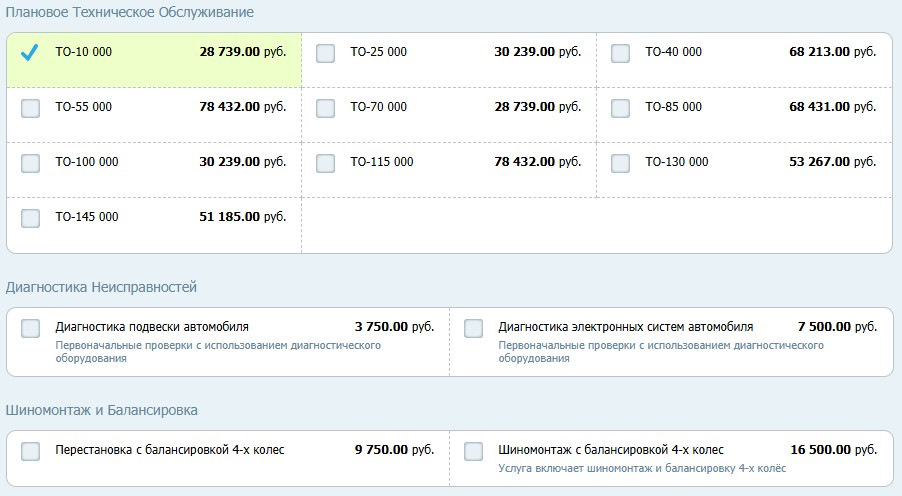902x496 pixels.
Task: Click Плановое Техническое Обслуживание section heading
Action: click(130, 13)
